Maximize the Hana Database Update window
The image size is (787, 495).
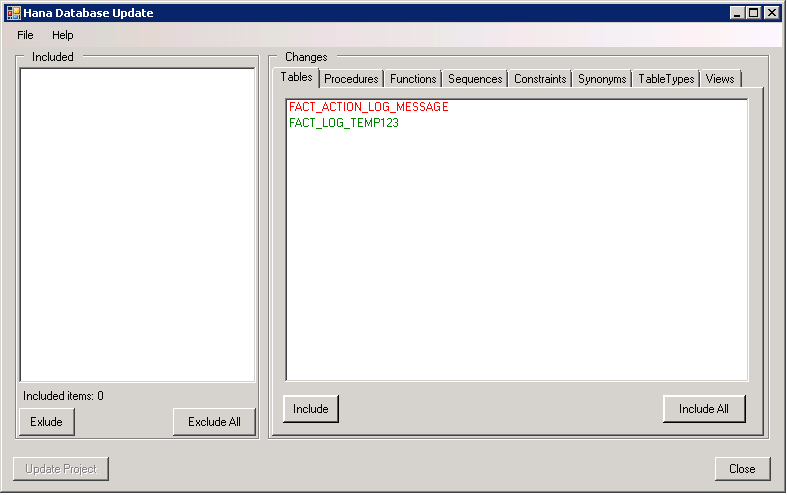click(754, 13)
